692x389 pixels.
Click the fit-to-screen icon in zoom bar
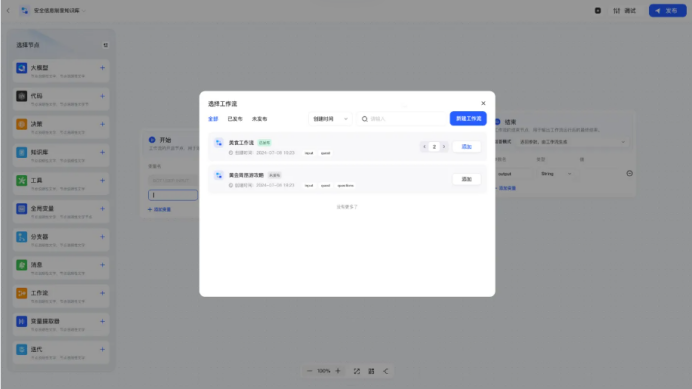pyautogui.click(x=357, y=371)
